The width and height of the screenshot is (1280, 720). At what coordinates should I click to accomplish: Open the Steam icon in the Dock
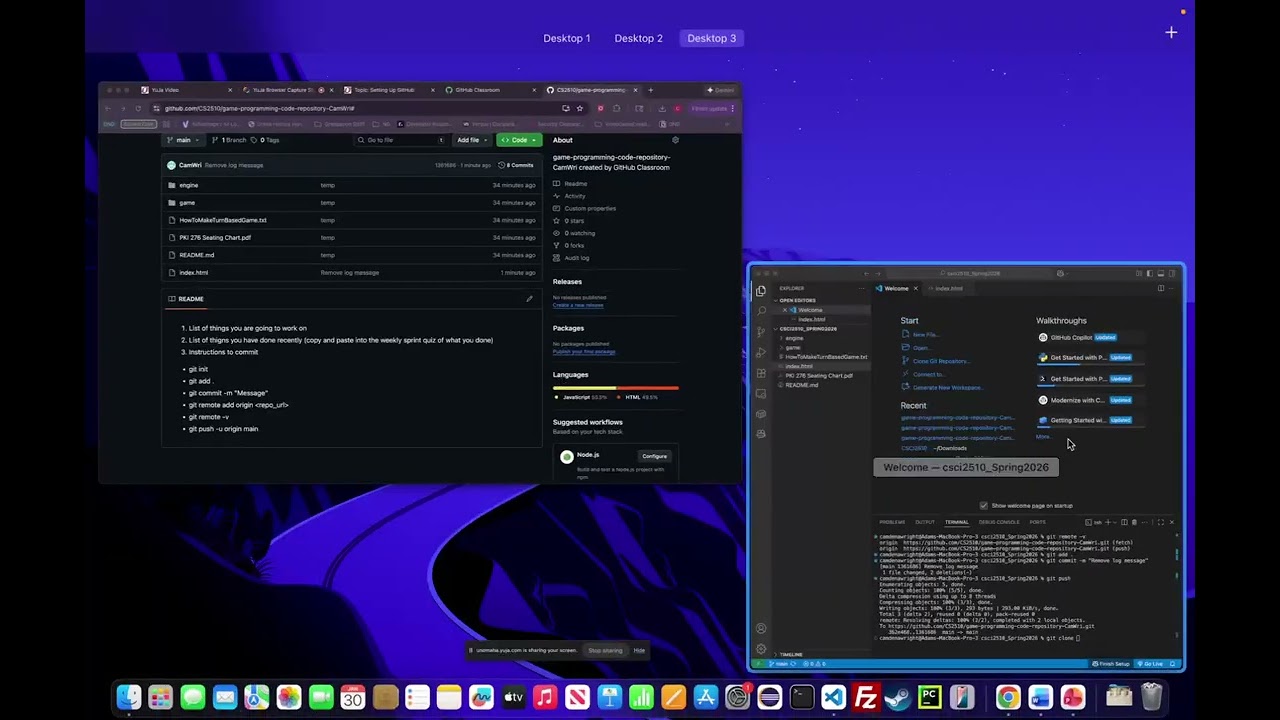898,697
